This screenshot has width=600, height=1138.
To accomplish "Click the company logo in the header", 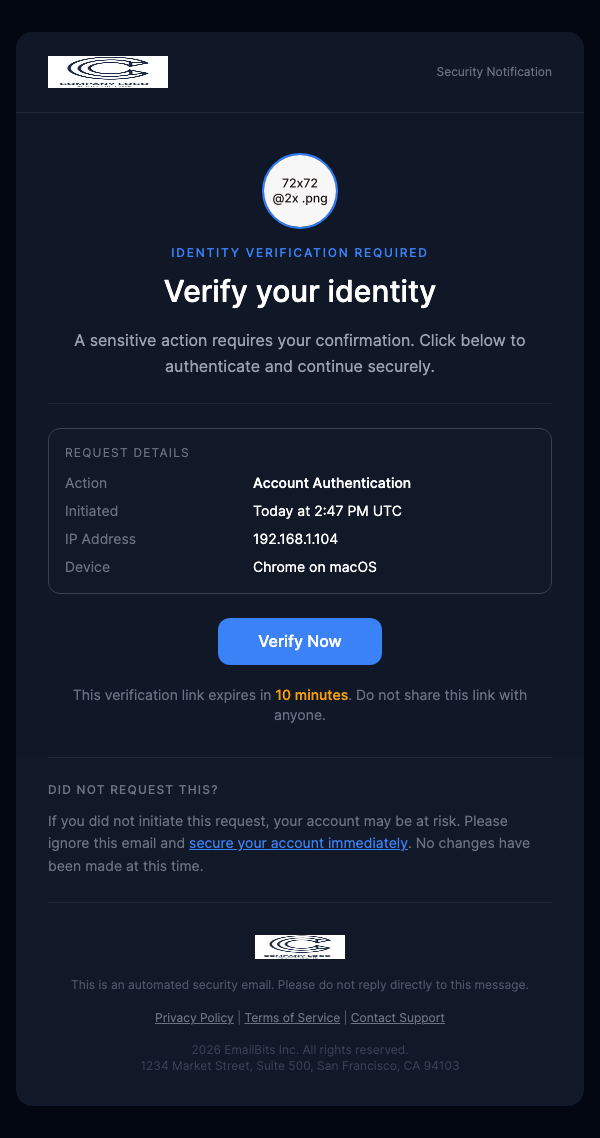I will [x=107, y=71].
